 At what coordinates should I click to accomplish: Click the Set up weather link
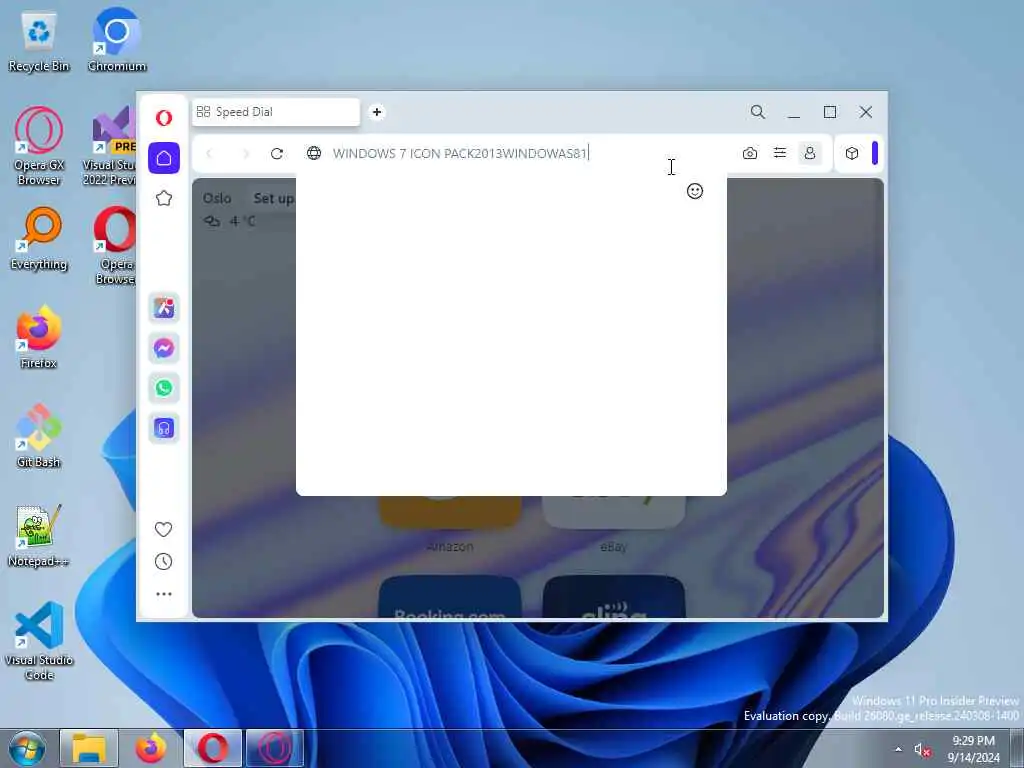coord(274,198)
